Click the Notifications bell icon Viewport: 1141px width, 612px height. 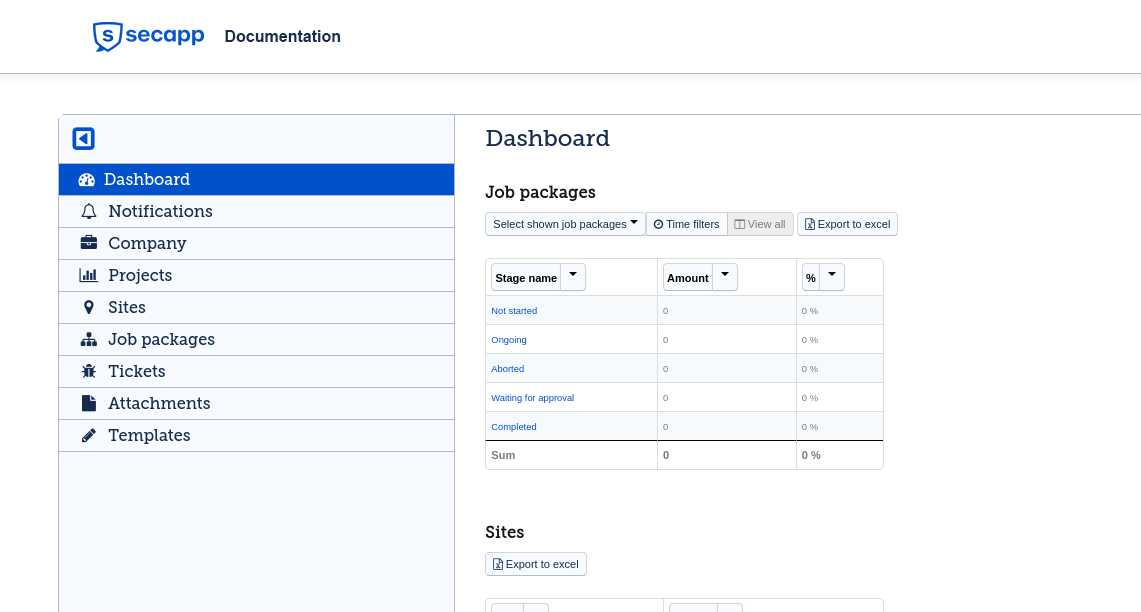coord(89,211)
